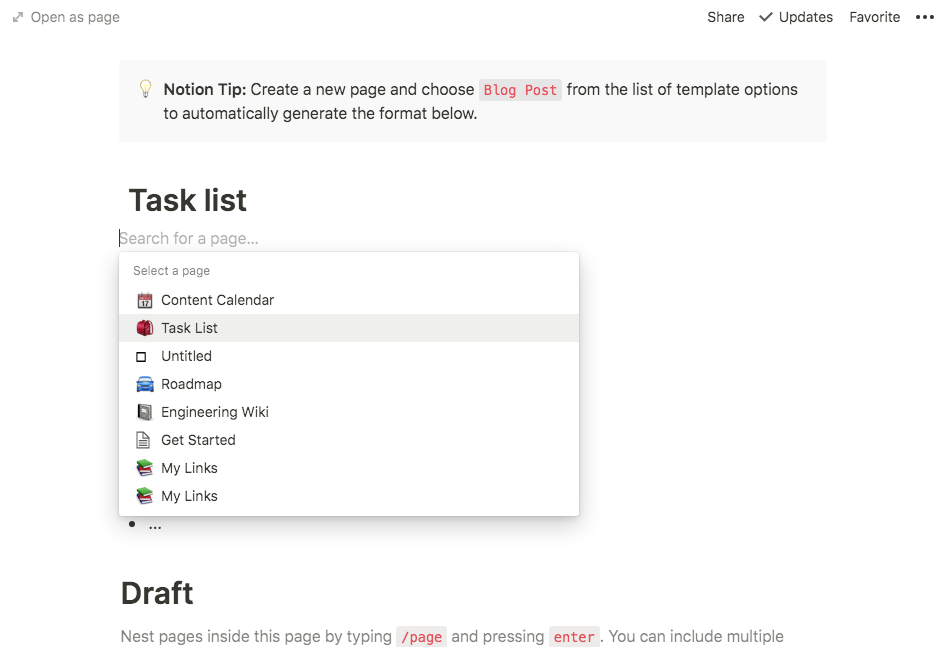This screenshot has height=647, width=936.
Task: Click the enter code snippet
Action: (574, 637)
